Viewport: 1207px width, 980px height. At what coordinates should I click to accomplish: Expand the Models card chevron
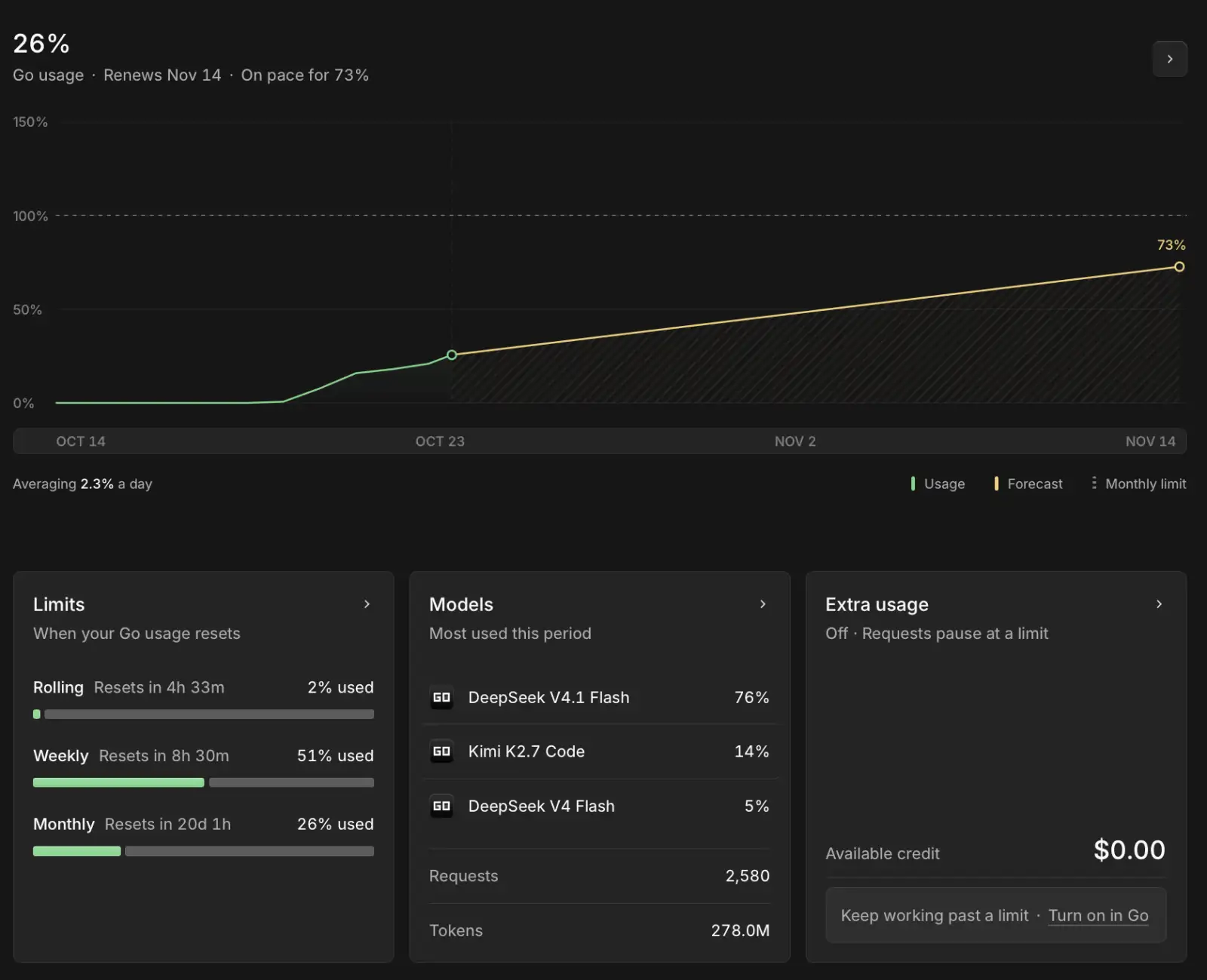point(763,604)
